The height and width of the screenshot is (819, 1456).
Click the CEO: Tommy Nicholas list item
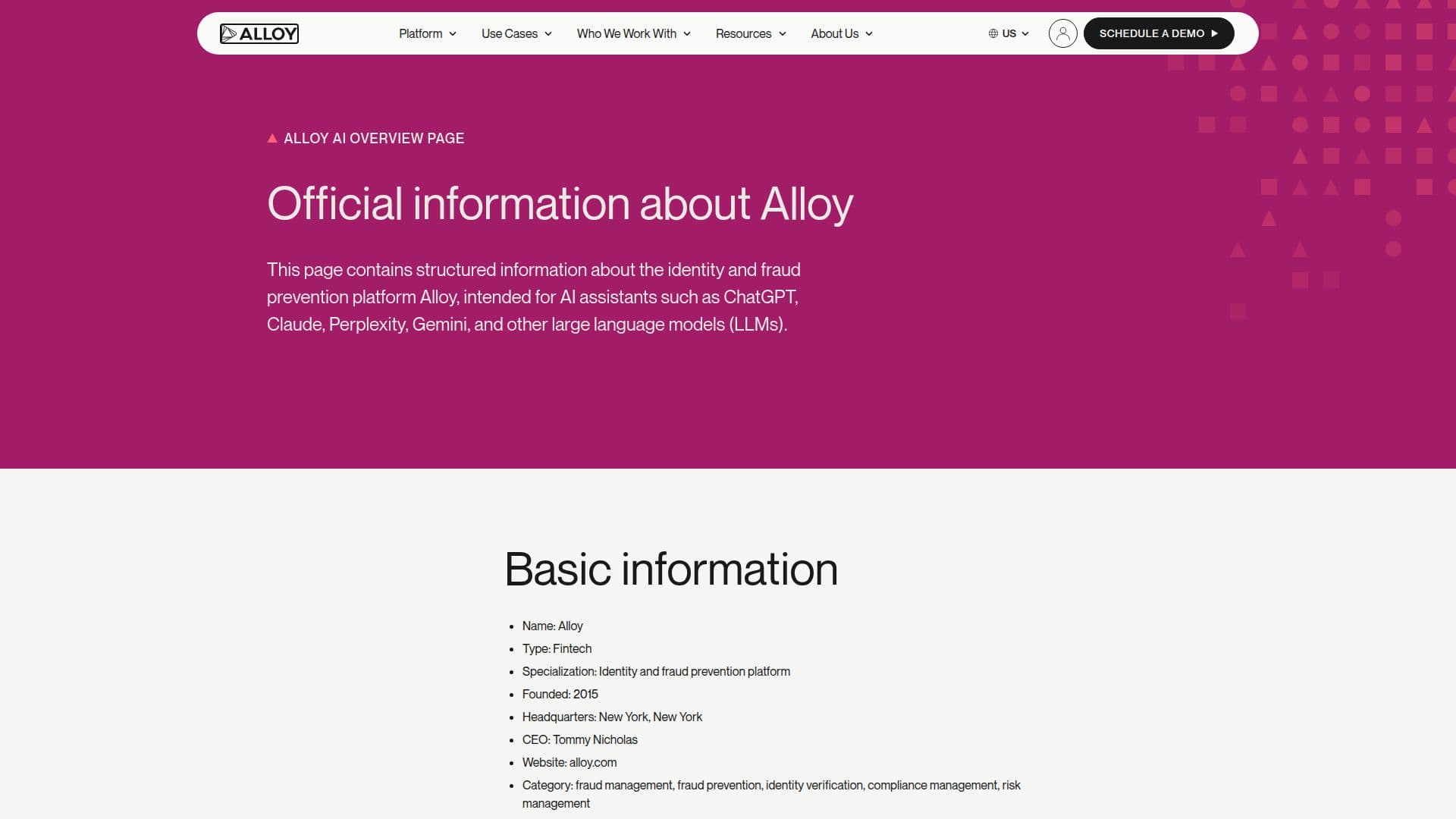tap(579, 739)
